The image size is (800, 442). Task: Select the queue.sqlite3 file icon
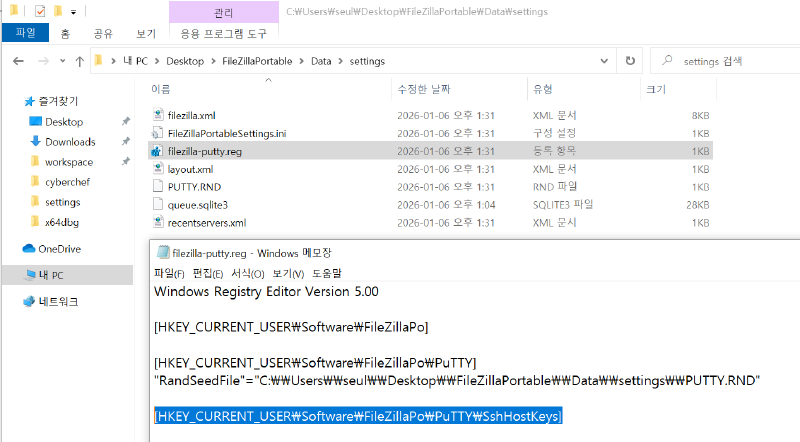click(158, 204)
